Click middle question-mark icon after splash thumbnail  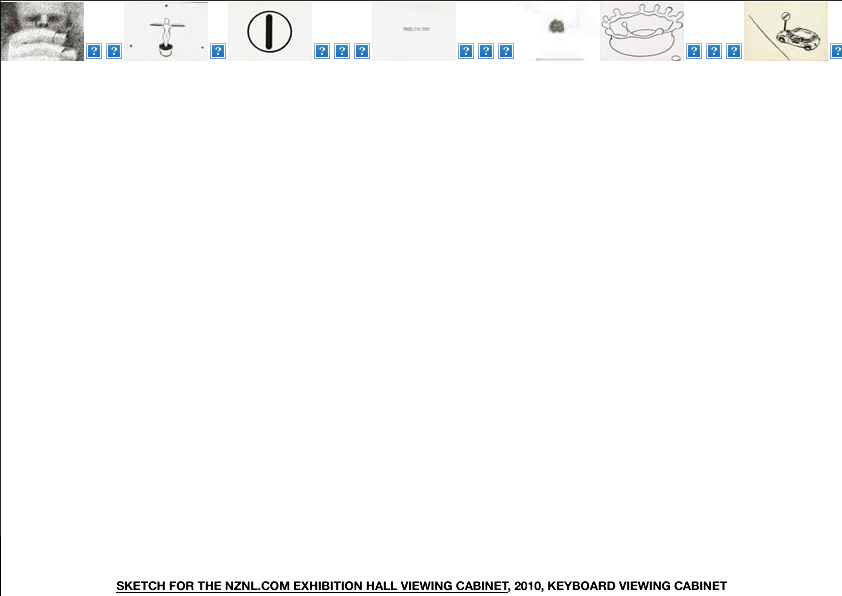(x=714, y=51)
